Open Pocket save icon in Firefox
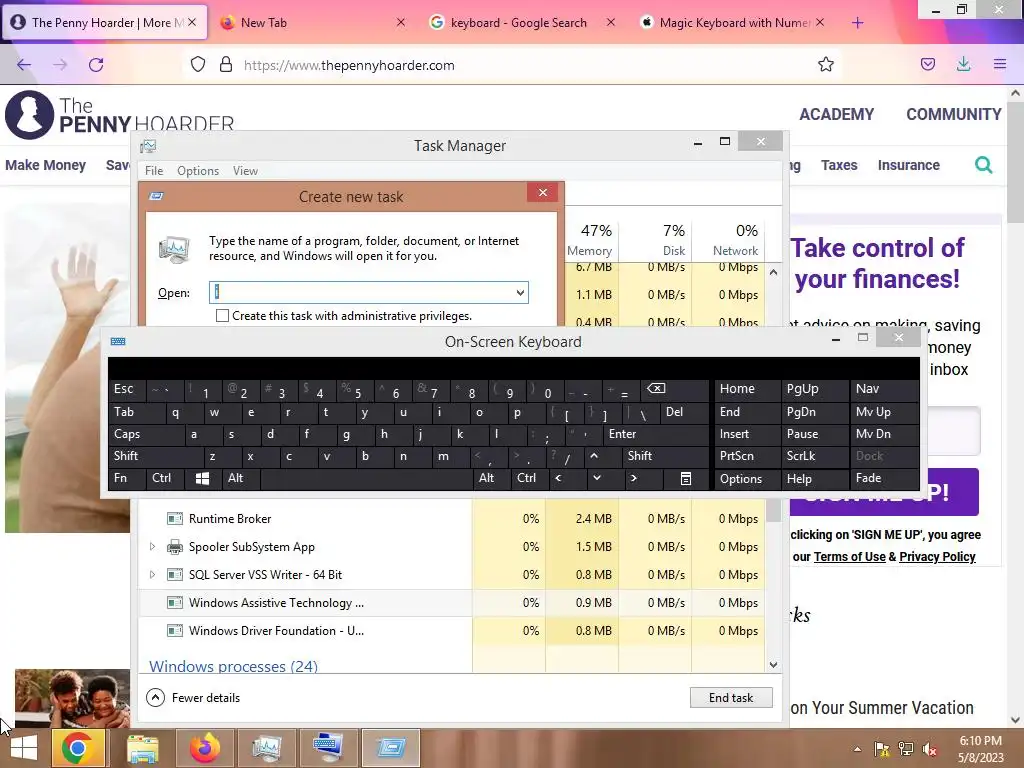 [927, 65]
